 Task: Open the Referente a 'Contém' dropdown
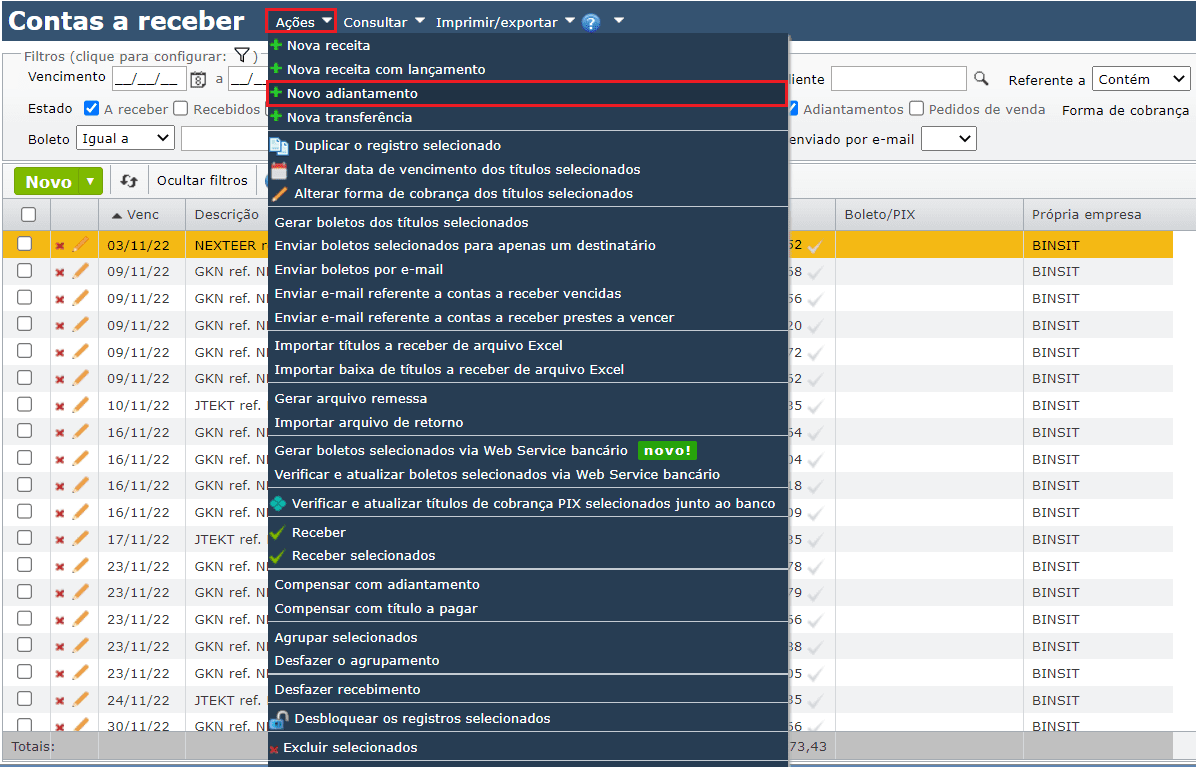[1140, 80]
